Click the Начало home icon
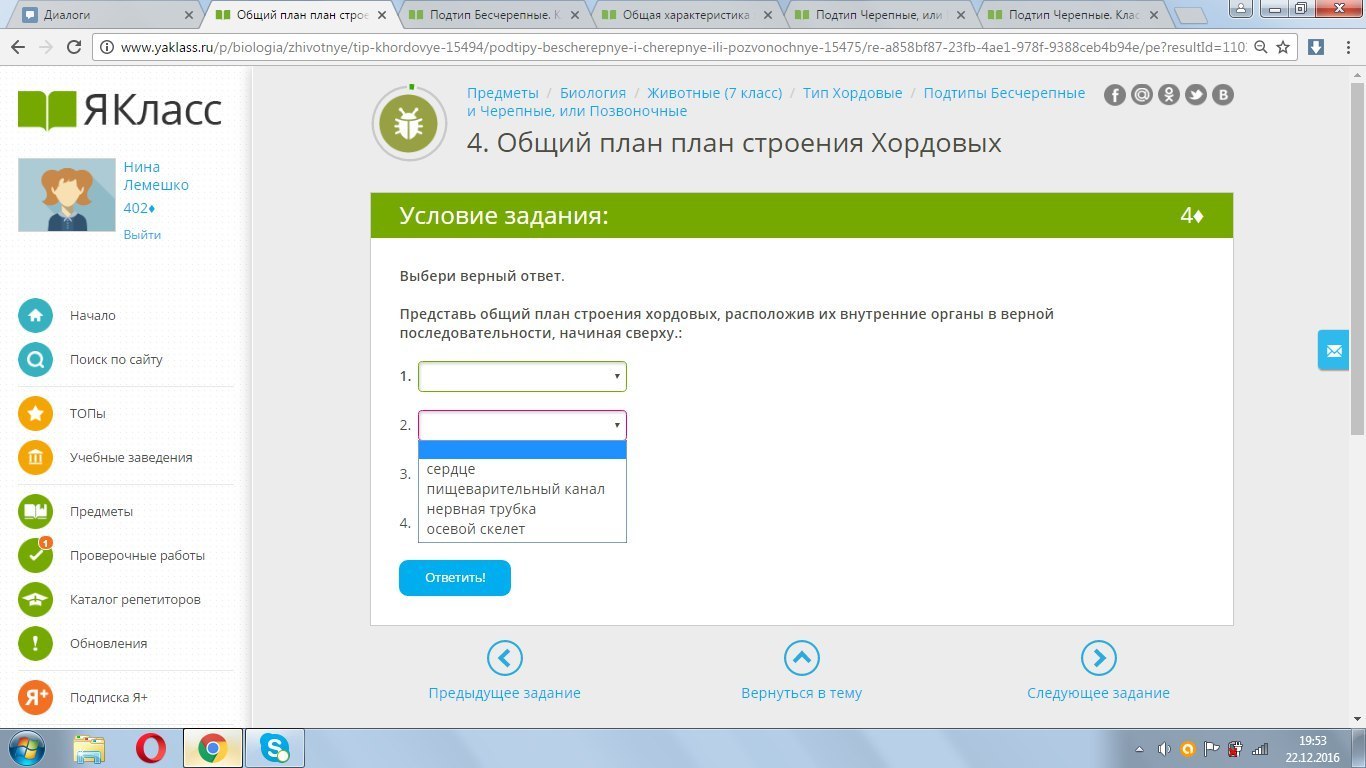The width and height of the screenshot is (1366, 768). [x=35, y=316]
